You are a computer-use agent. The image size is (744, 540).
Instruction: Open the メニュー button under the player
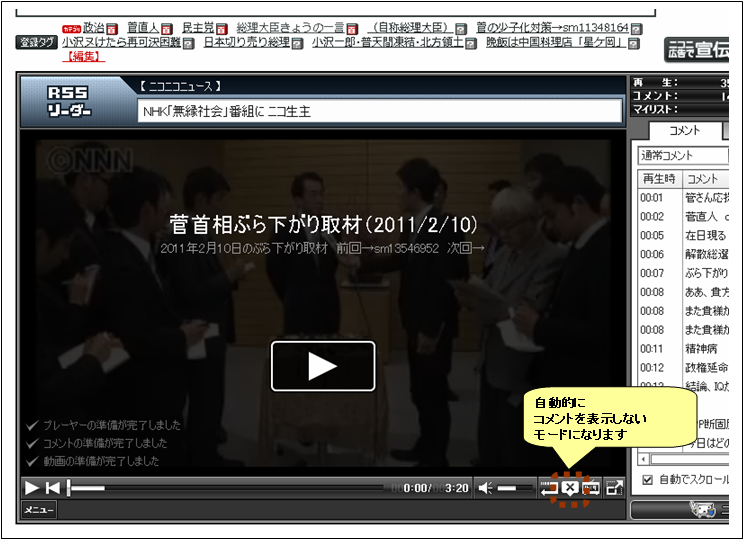click(x=39, y=510)
